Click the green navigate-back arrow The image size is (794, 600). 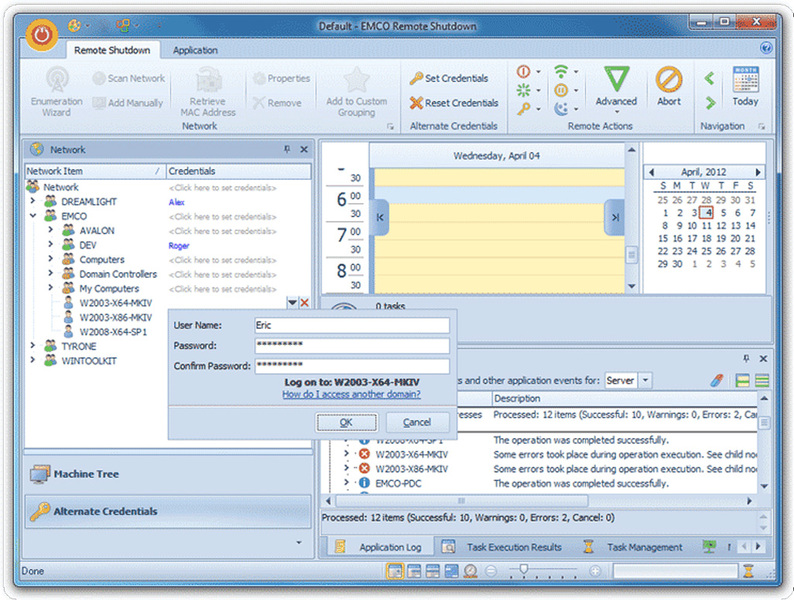click(709, 78)
